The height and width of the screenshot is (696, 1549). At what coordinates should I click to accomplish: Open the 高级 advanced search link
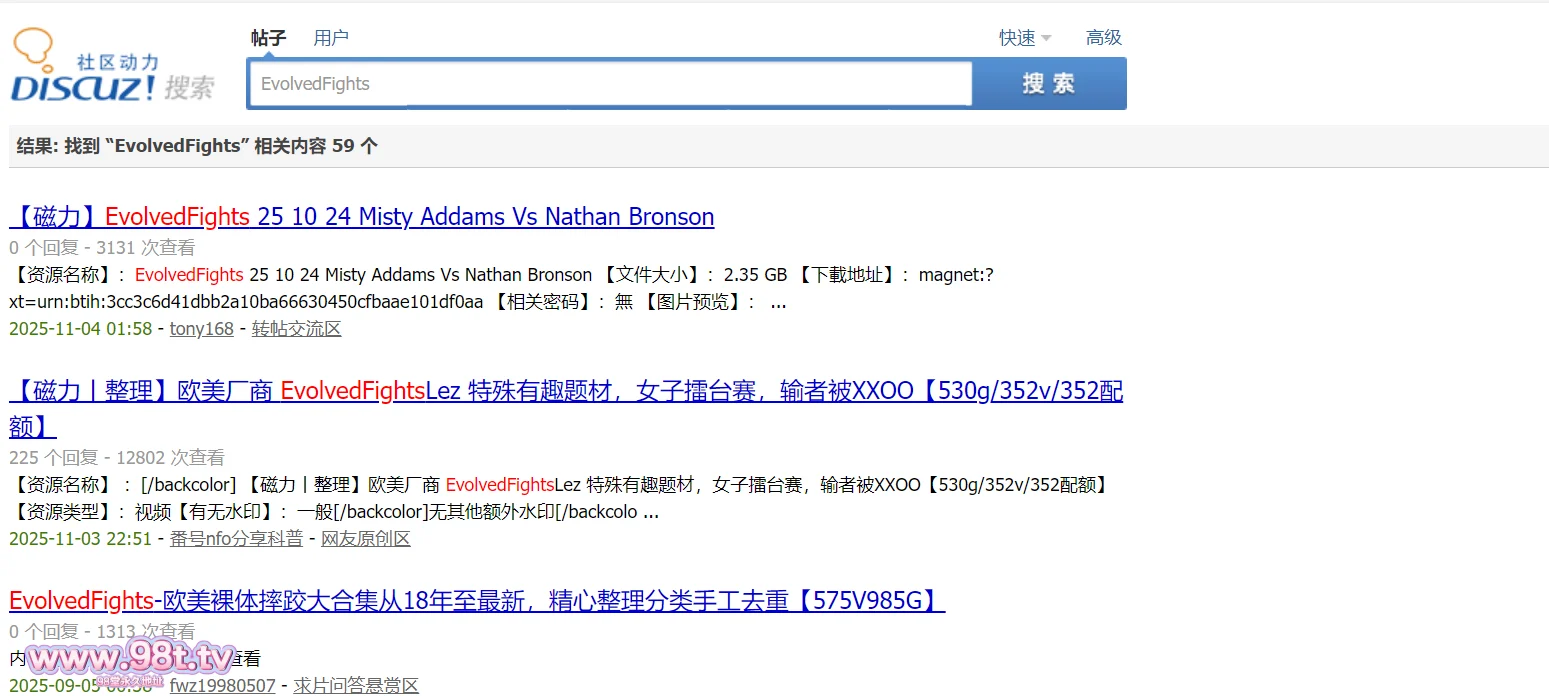pyautogui.click(x=1104, y=38)
